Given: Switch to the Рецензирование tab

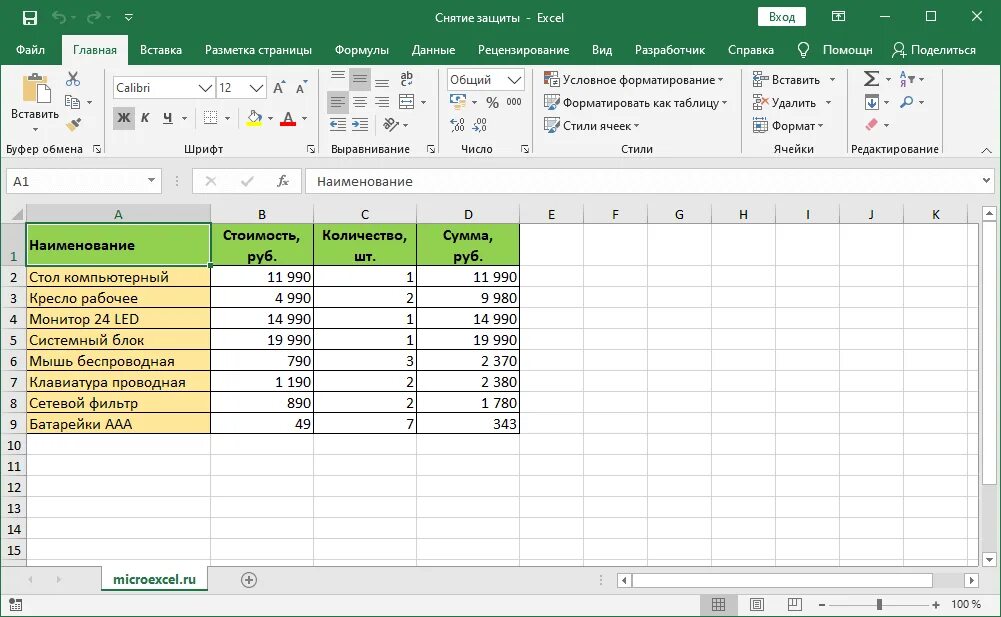Looking at the screenshot, I should 523,50.
